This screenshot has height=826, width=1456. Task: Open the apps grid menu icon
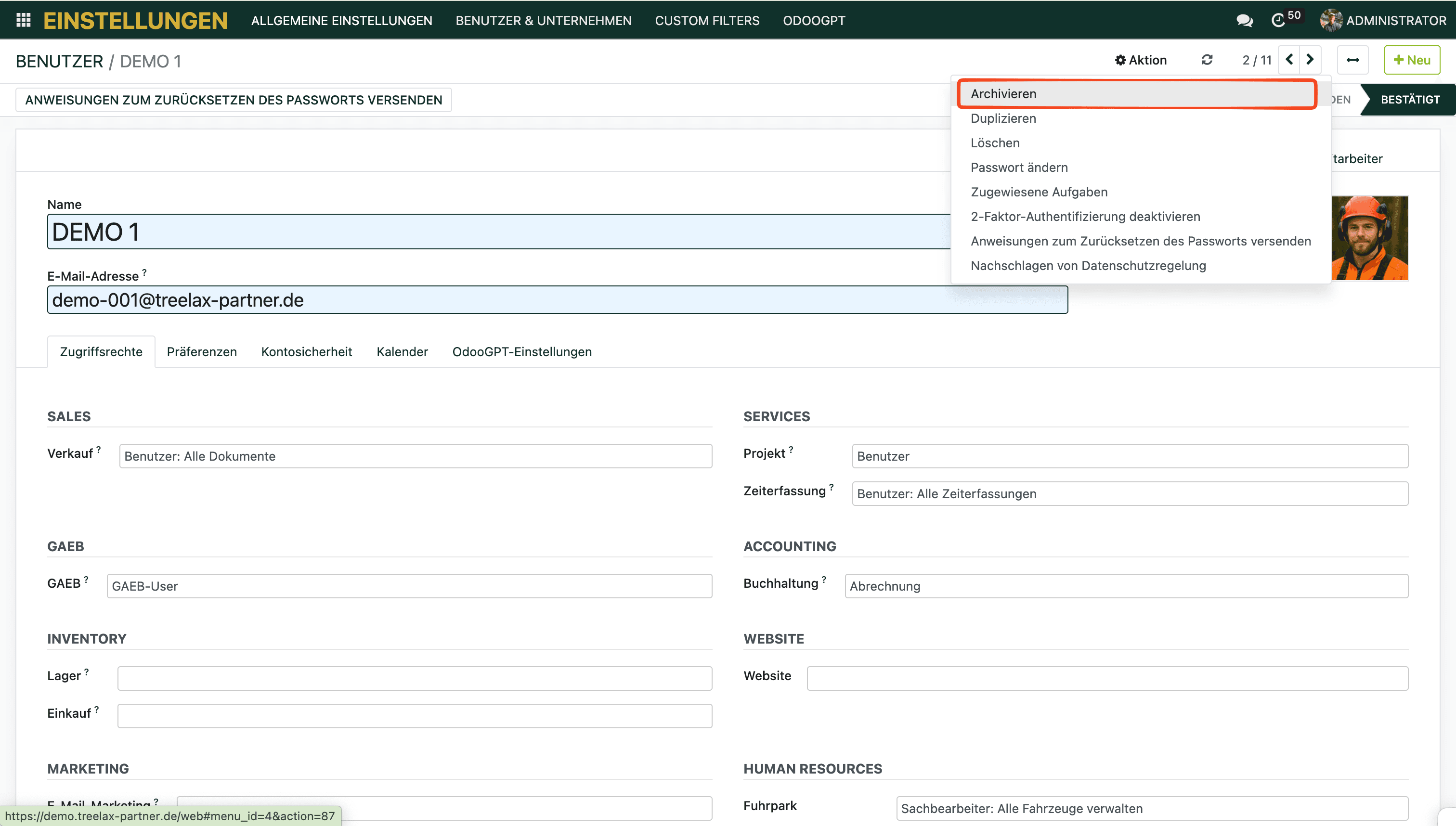coord(23,20)
